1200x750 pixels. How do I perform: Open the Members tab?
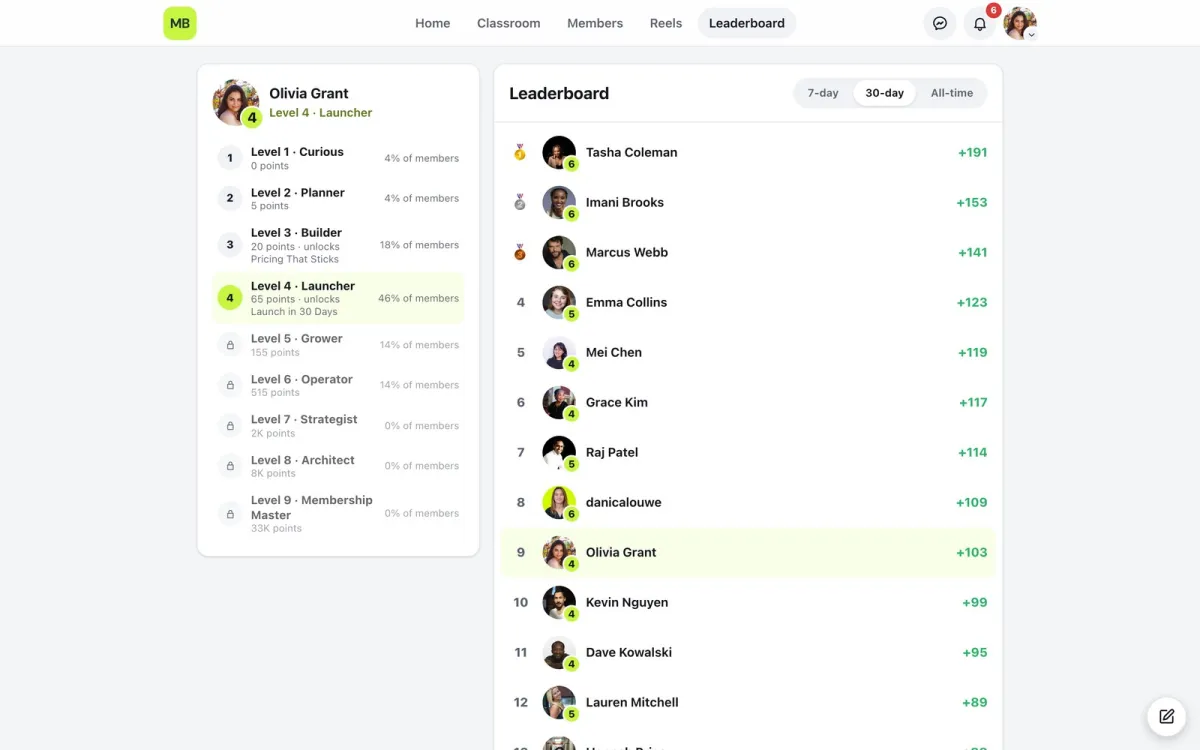pyautogui.click(x=595, y=23)
